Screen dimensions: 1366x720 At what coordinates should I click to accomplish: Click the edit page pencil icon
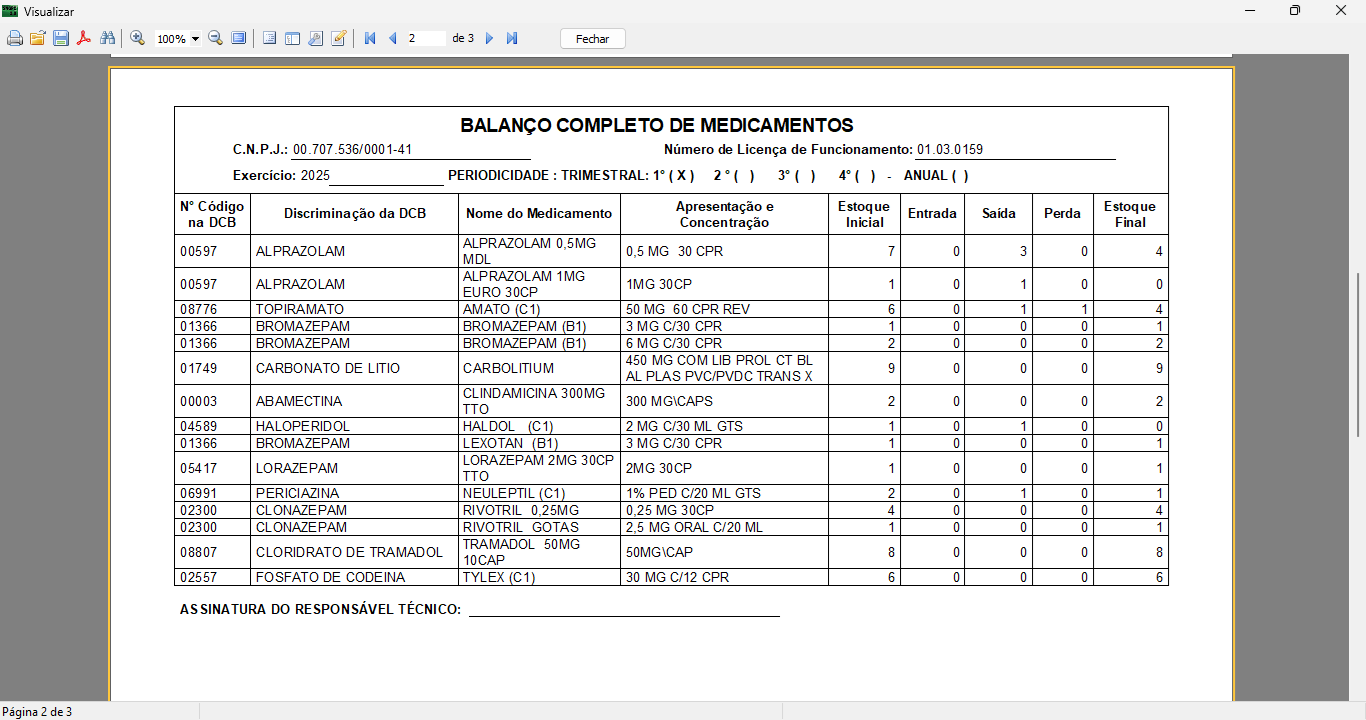click(339, 39)
